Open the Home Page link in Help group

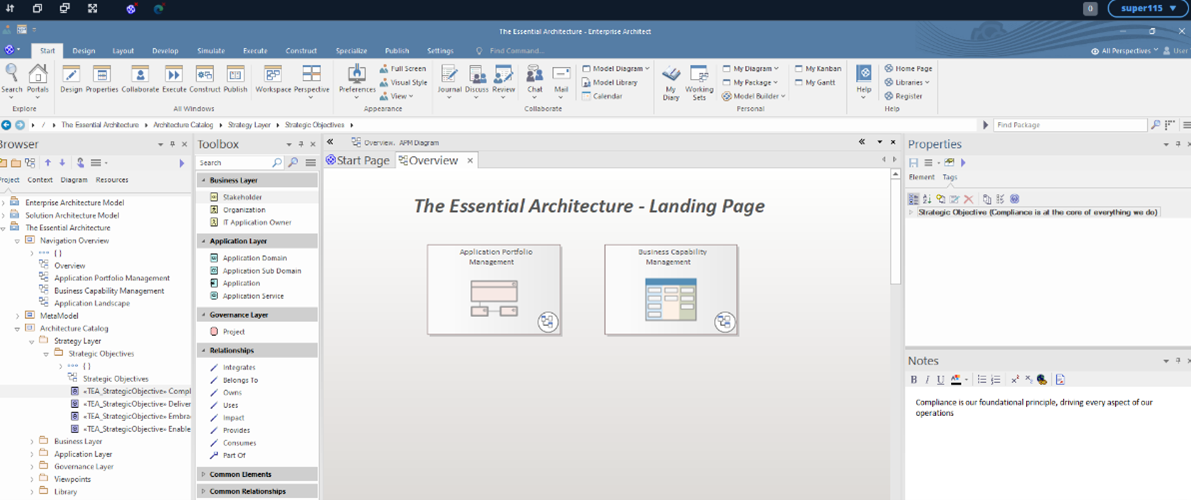pyautogui.click(x=908, y=68)
